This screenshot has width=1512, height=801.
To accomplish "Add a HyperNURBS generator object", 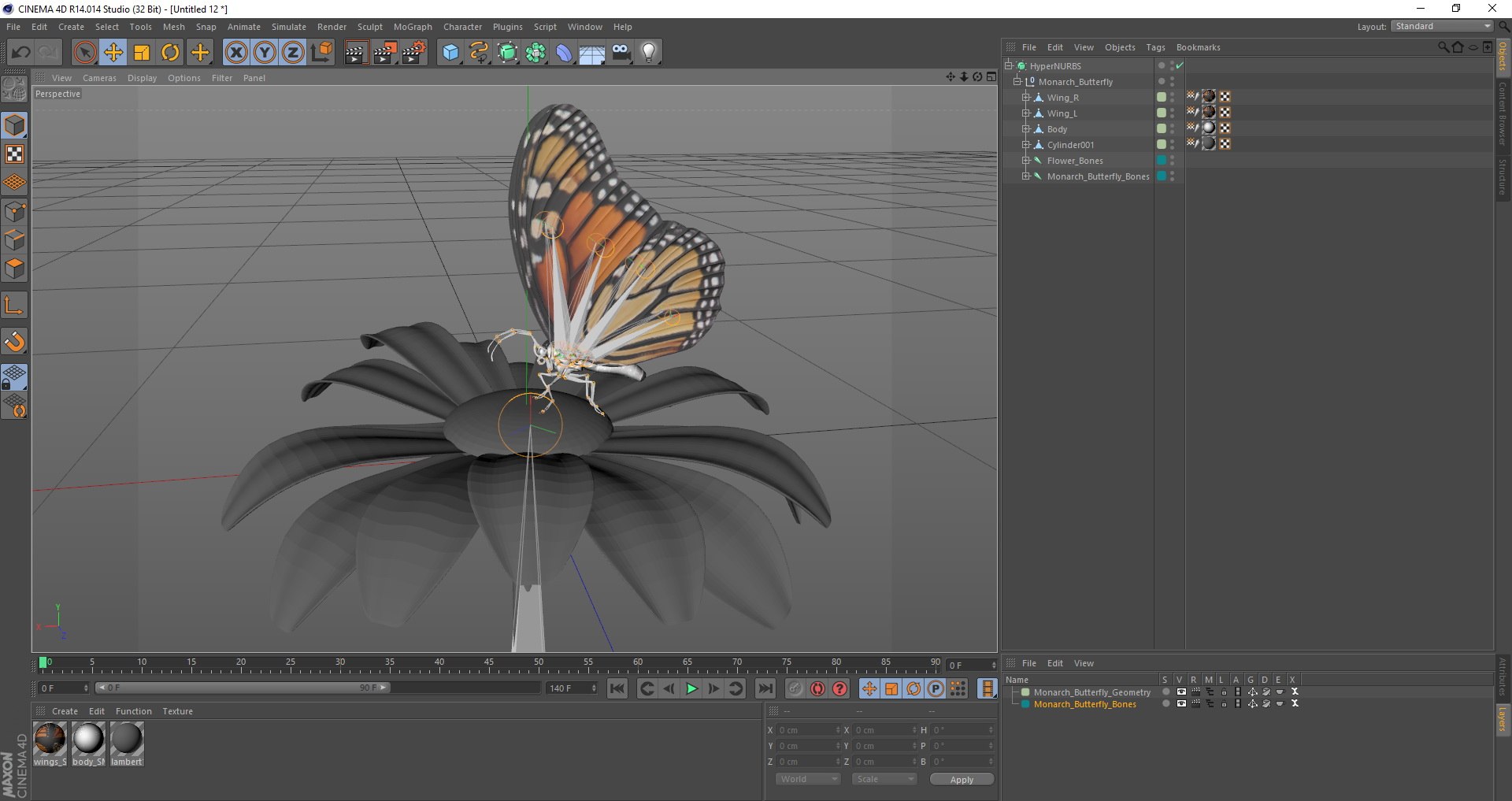I will pyautogui.click(x=507, y=53).
